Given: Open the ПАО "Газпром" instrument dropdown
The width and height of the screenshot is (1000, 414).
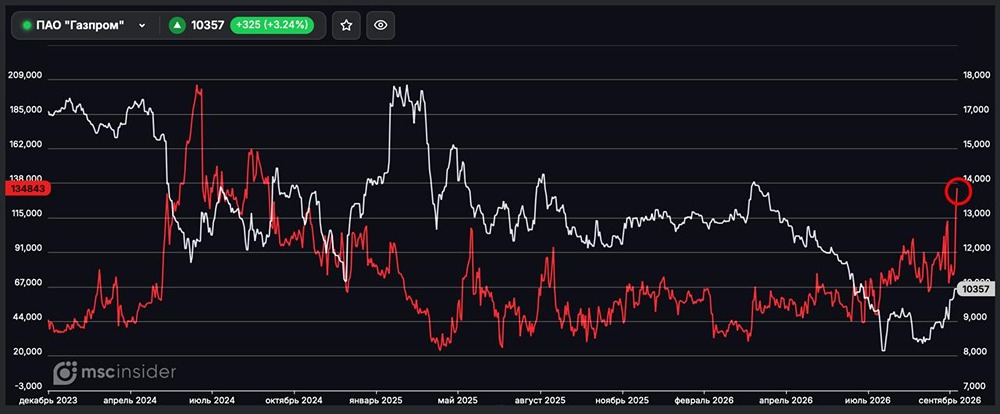Looking at the screenshot, I should (x=84, y=26).
